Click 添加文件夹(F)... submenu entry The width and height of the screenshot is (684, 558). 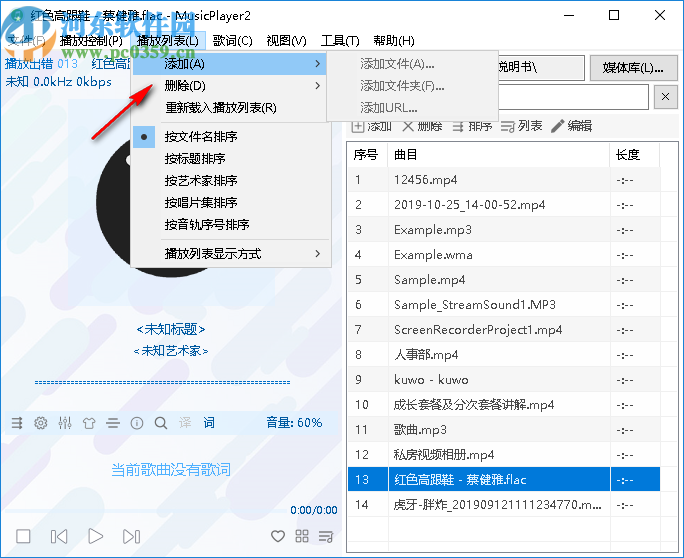412,86
